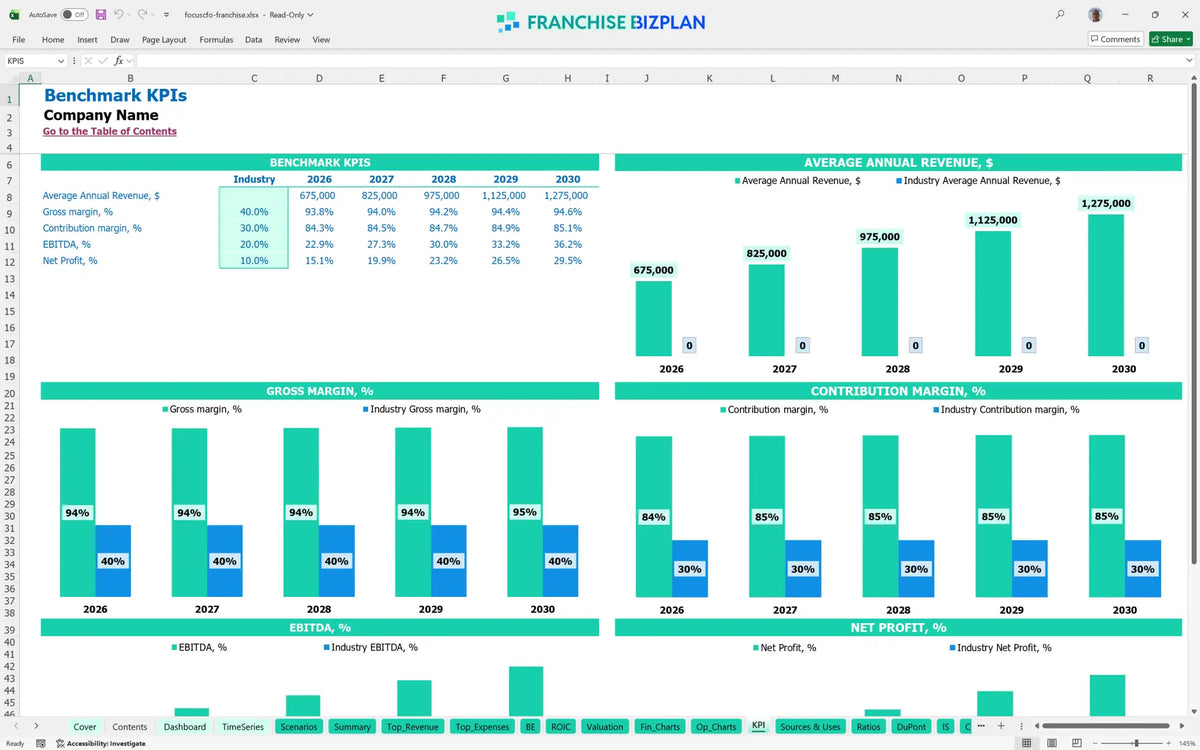Select the 2030 revenue cell 1,275,000

(566, 196)
